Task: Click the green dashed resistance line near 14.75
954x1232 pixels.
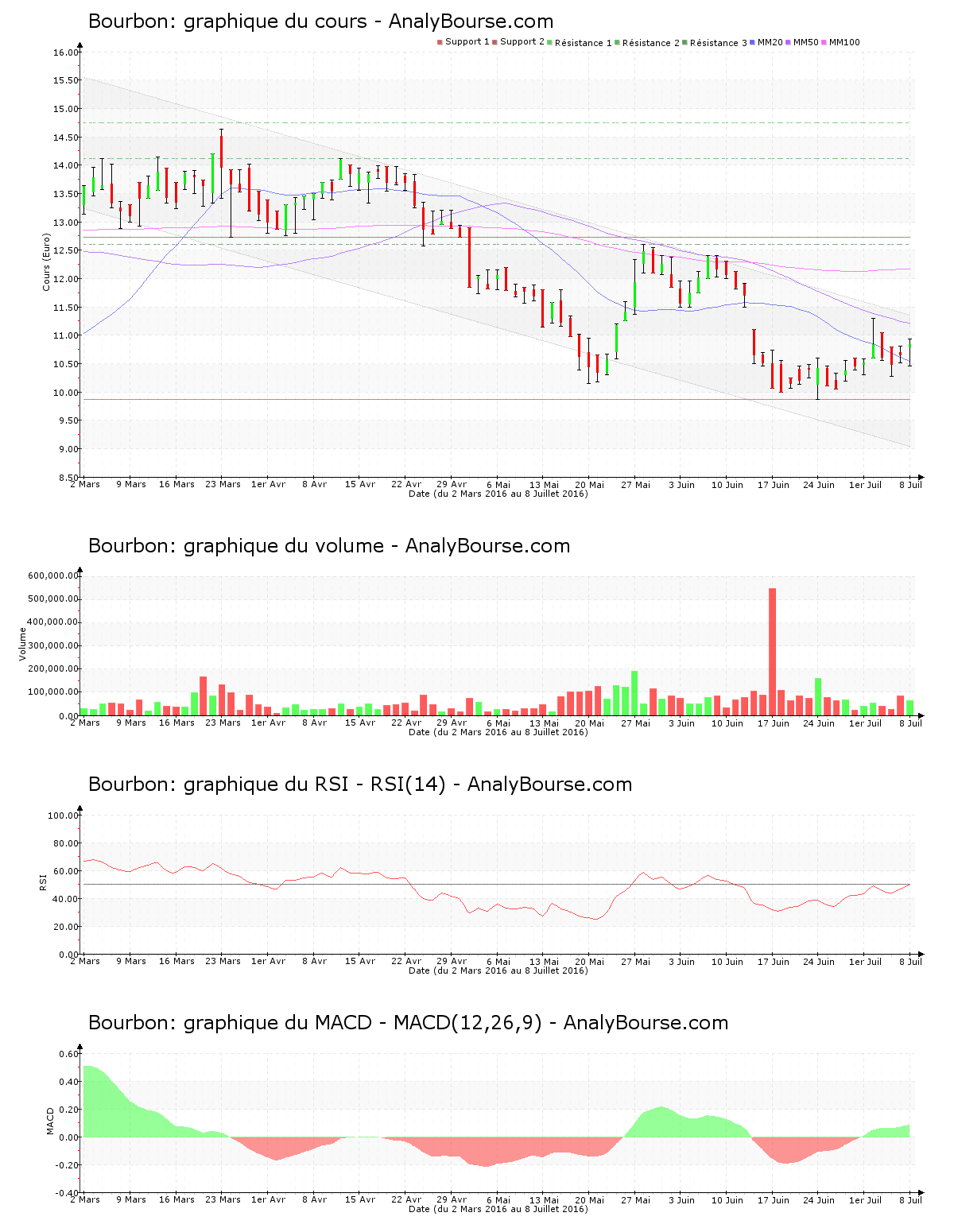Action: point(497,122)
